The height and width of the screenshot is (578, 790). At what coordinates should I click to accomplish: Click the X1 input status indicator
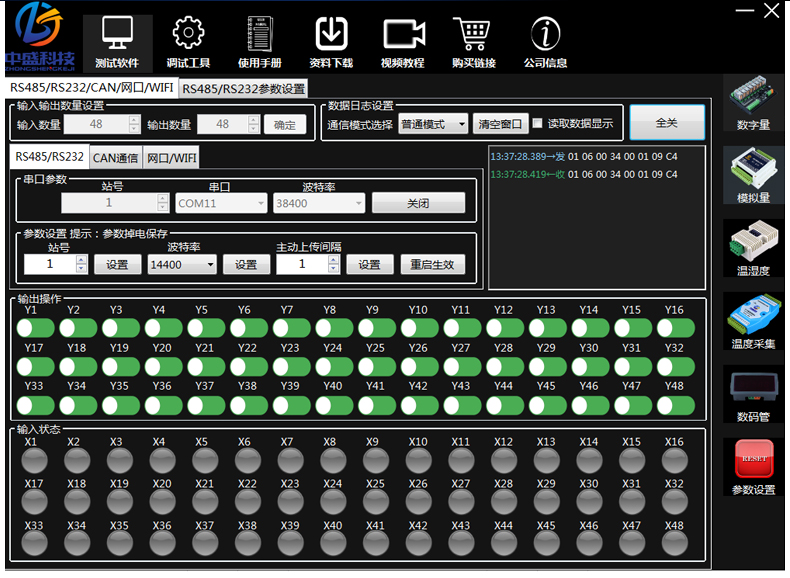[35, 460]
